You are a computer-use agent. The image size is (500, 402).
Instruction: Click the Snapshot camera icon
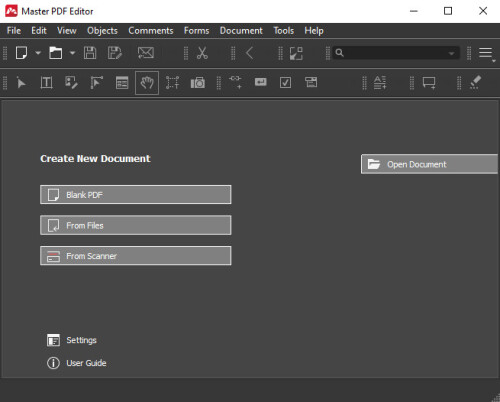[x=198, y=83]
